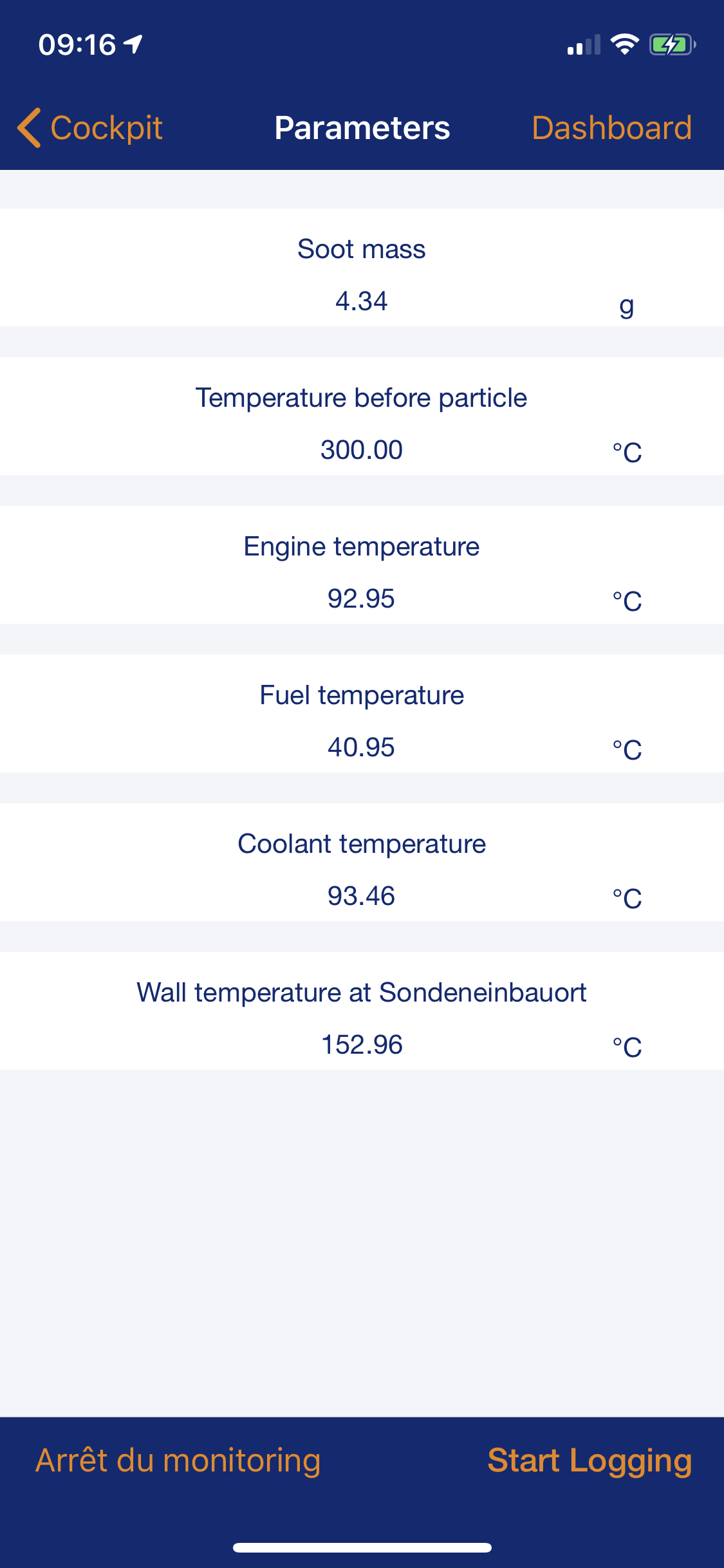The image size is (724, 1568).
Task: Tap the location arrow icon
Action: pos(134,44)
